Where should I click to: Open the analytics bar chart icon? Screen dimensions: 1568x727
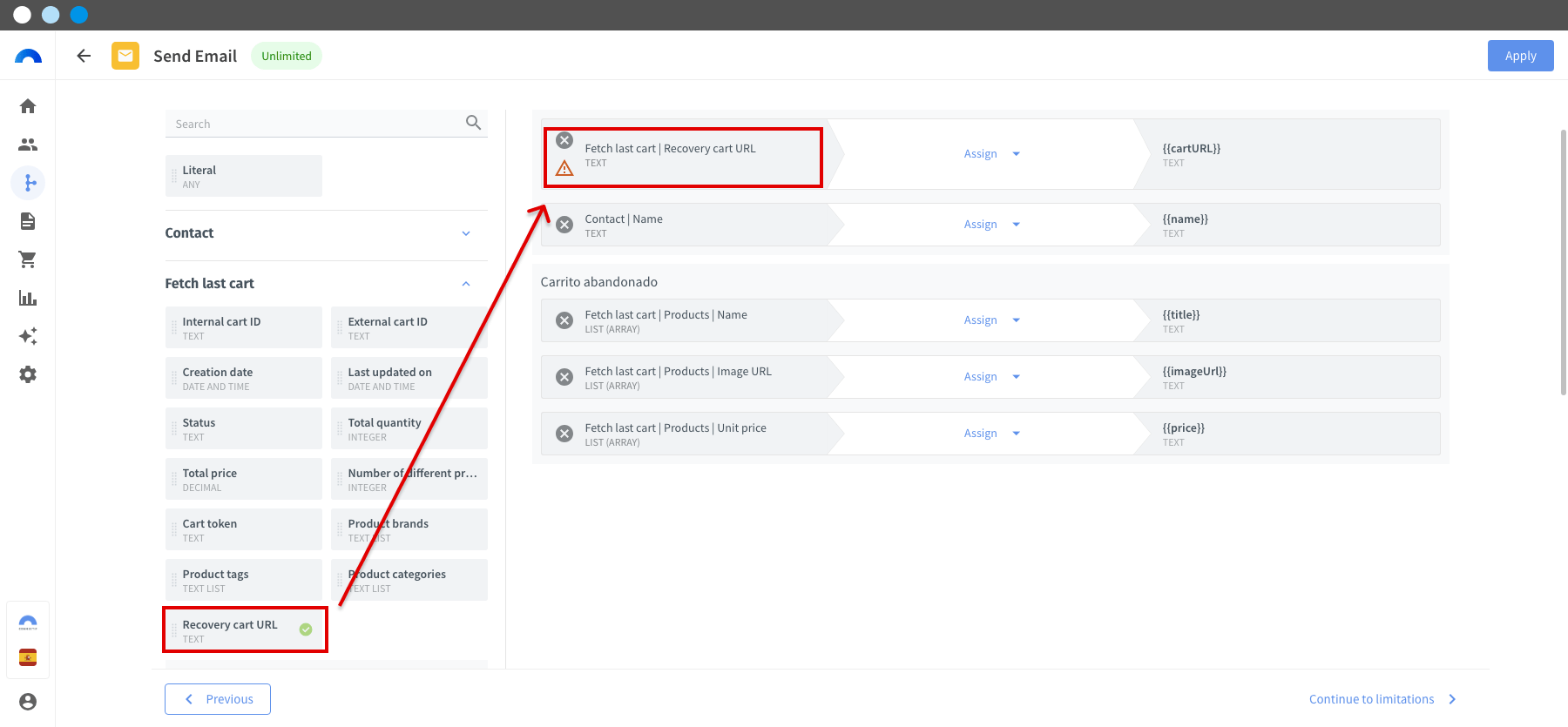[x=28, y=298]
